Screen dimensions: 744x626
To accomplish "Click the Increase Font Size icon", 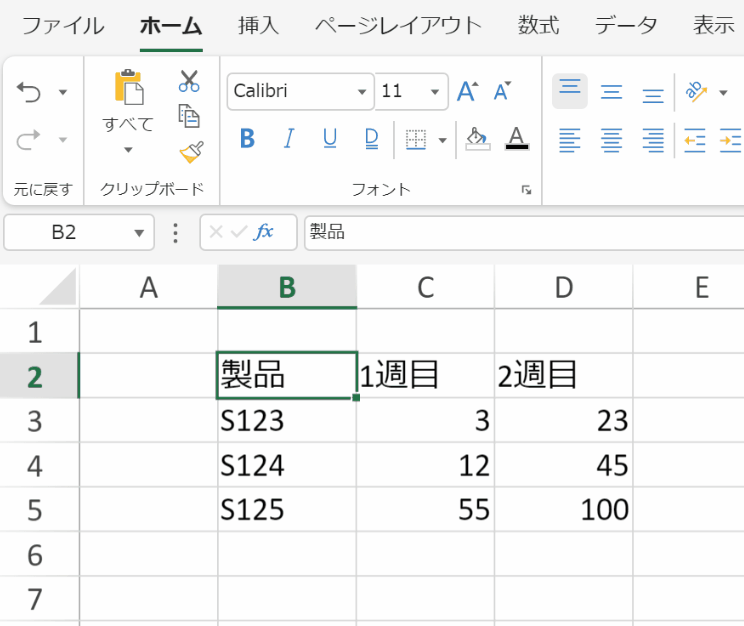I will [x=467, y=91].
